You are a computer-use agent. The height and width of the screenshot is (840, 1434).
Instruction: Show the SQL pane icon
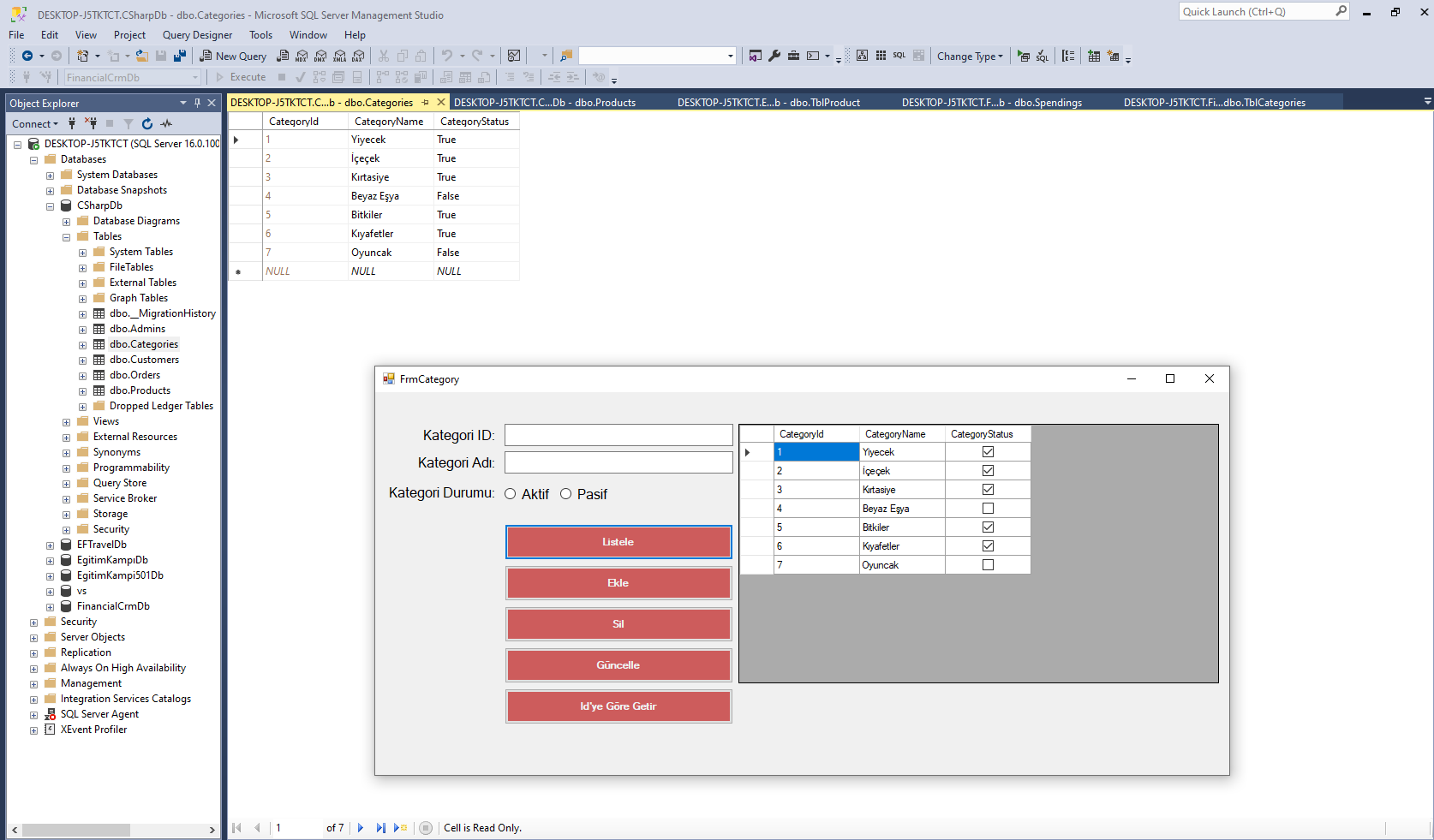[x=899, y=56]
